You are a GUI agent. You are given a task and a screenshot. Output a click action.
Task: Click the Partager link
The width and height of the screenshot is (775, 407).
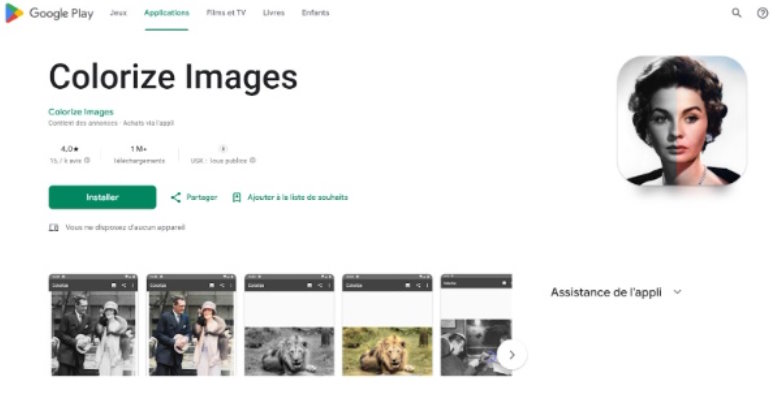202,197
